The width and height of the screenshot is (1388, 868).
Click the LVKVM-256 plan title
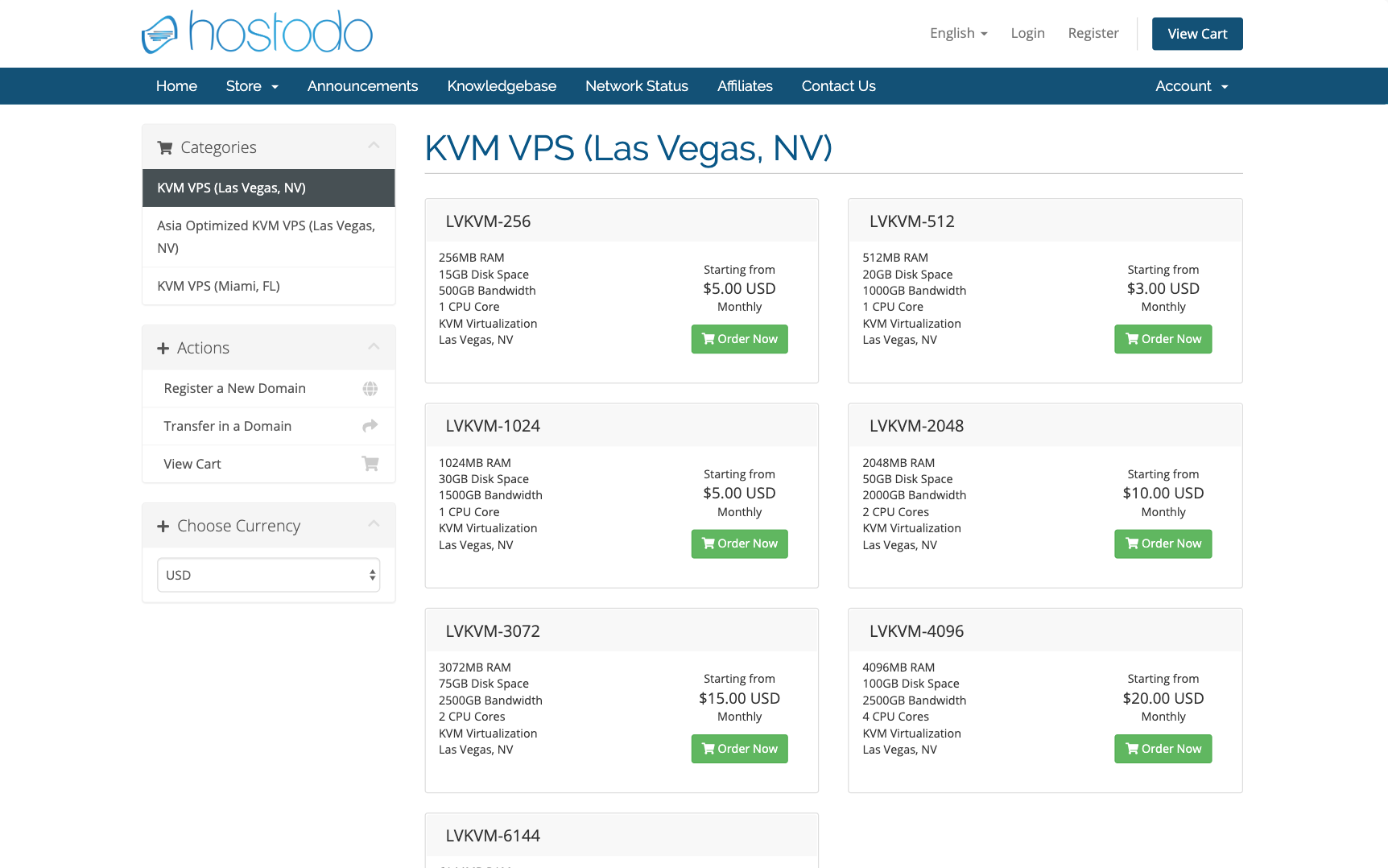click(488, 221)
